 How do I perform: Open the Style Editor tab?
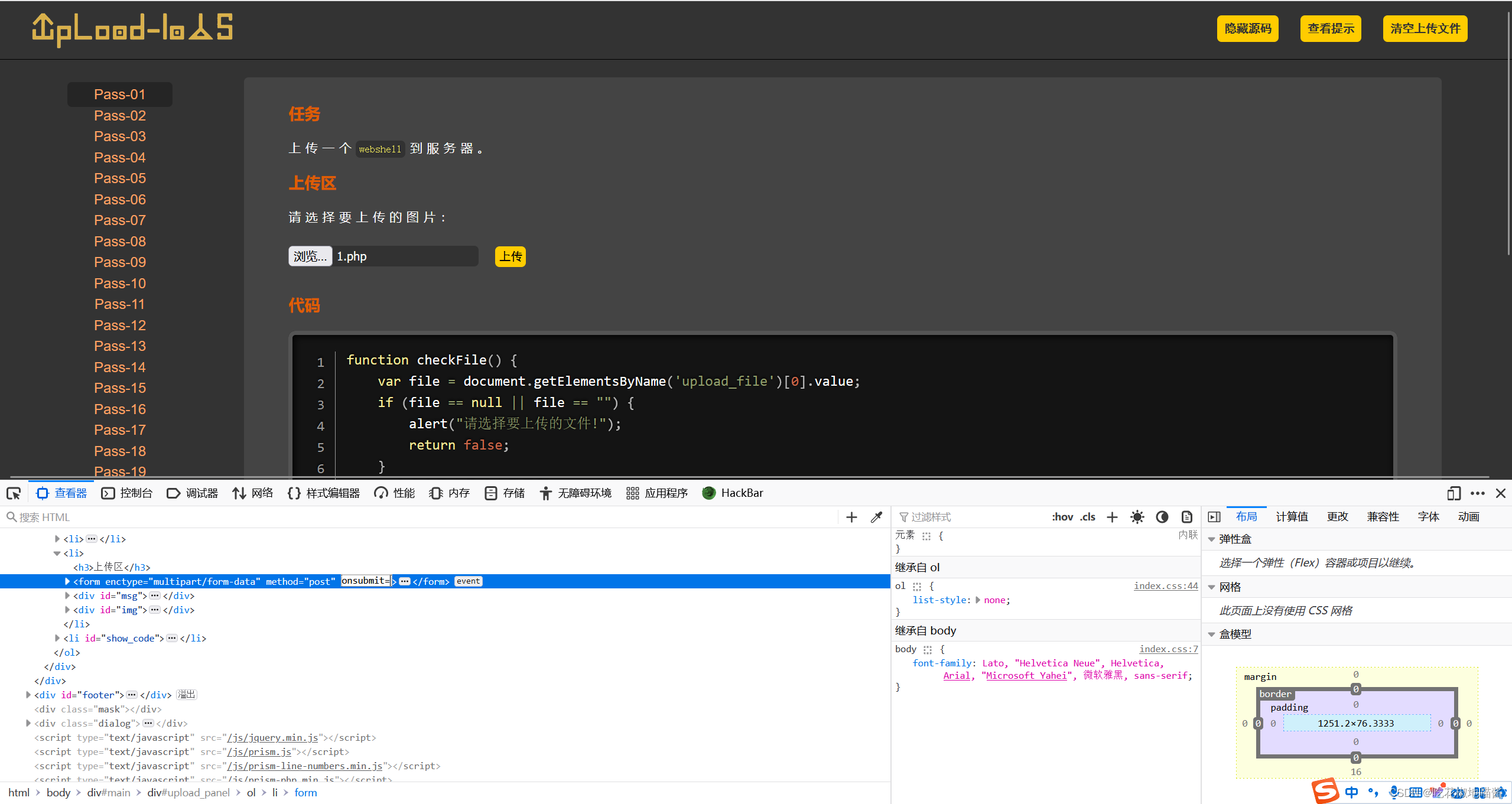pyautogui.click(x=324, y=493)
